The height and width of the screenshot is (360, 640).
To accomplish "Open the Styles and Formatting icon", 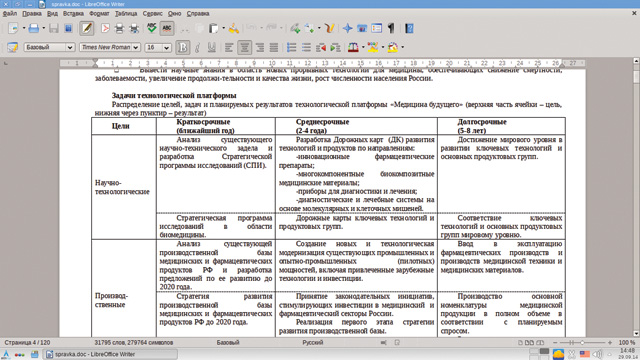I will coord(12,47).
